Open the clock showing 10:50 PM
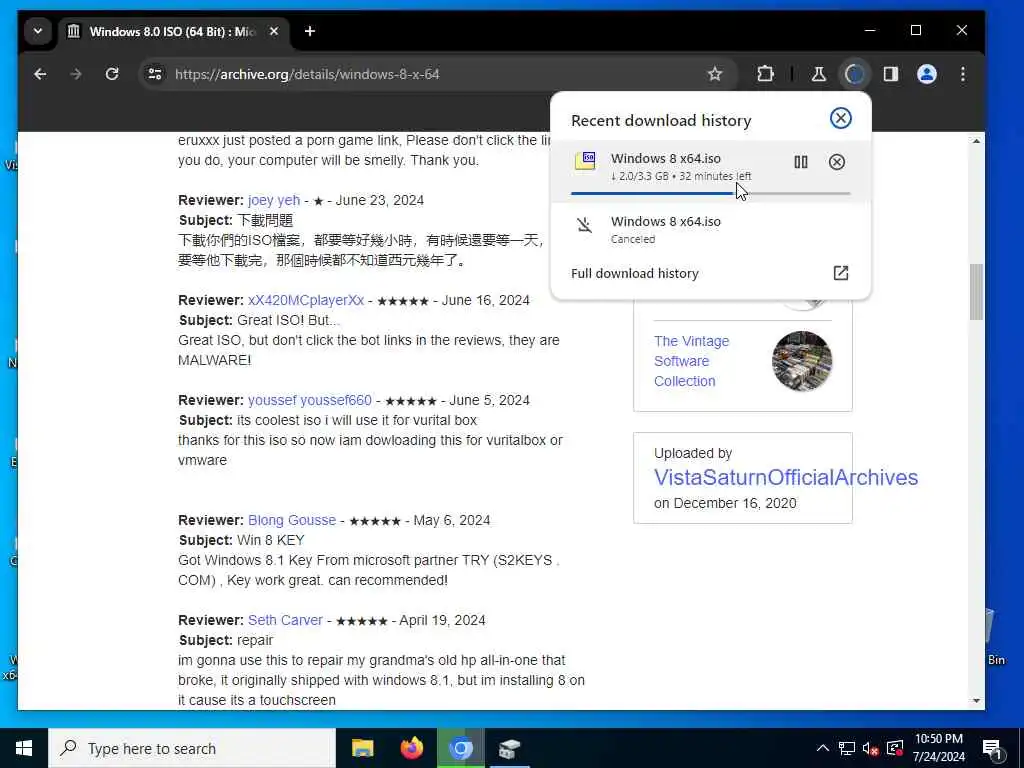1024x768 pixels. click(938, 748)
